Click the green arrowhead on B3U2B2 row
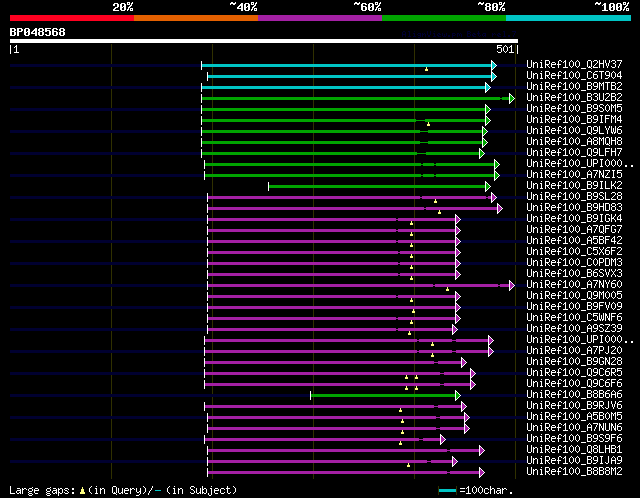 click(x=512, y=98)
